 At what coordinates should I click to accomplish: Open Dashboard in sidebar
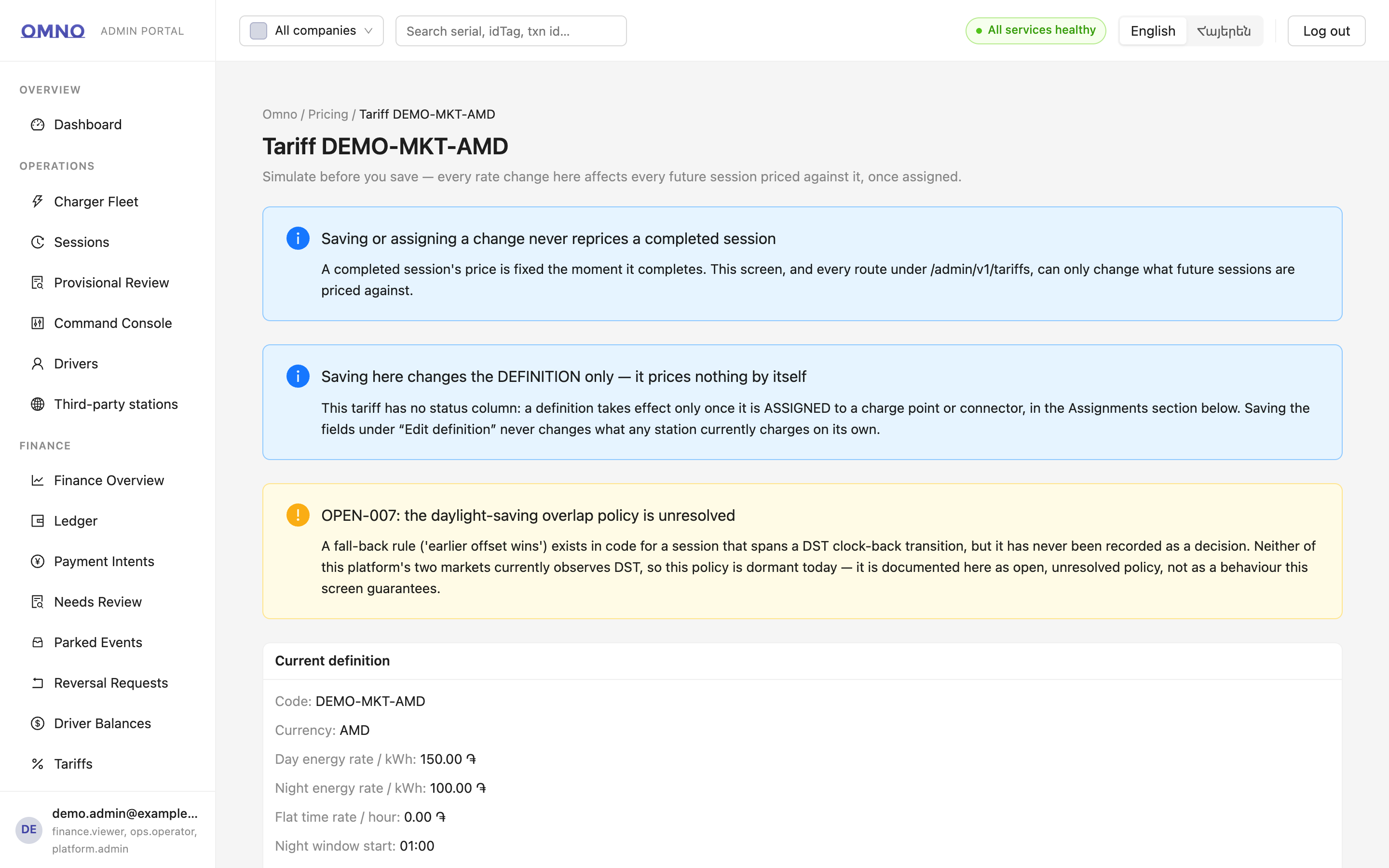point(108,124)
